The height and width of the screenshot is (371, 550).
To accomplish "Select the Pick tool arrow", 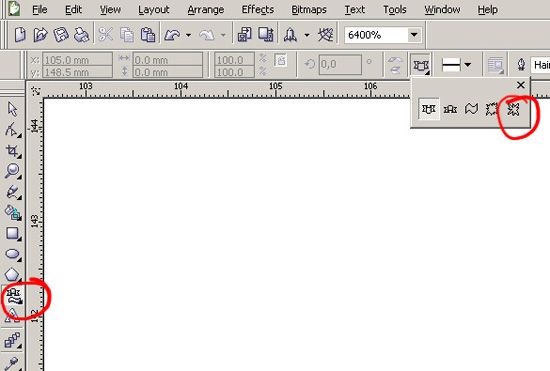I will tap(12, 109).
